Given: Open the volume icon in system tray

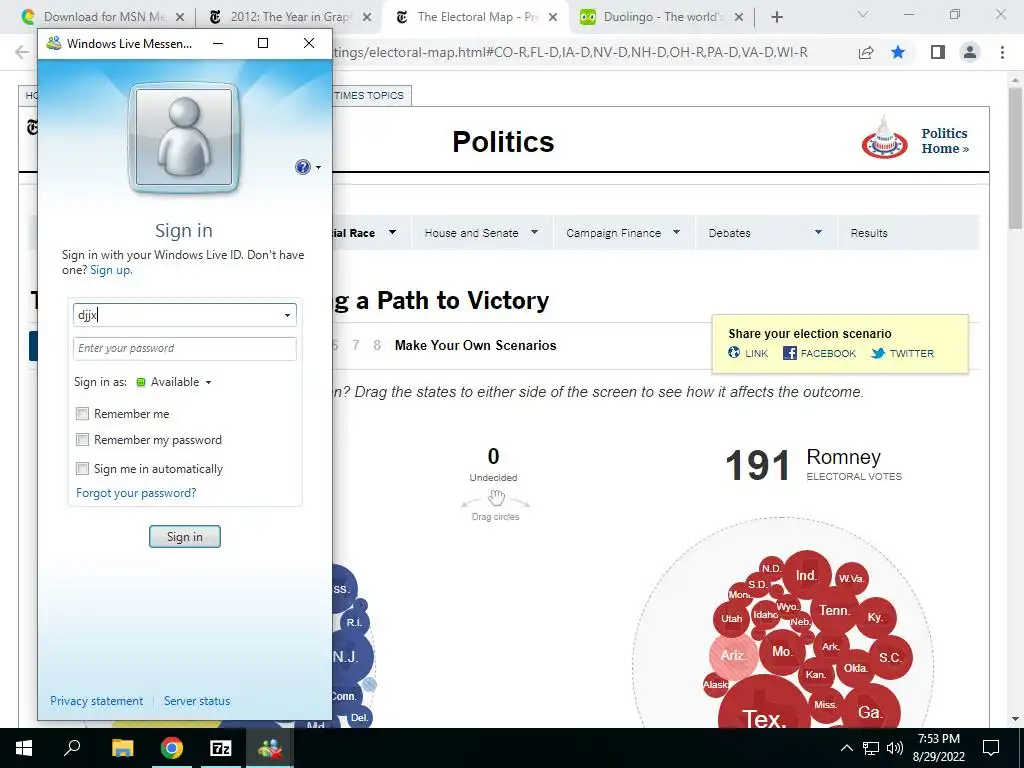Looking at the screenshot, I should [x=895, y=748].
